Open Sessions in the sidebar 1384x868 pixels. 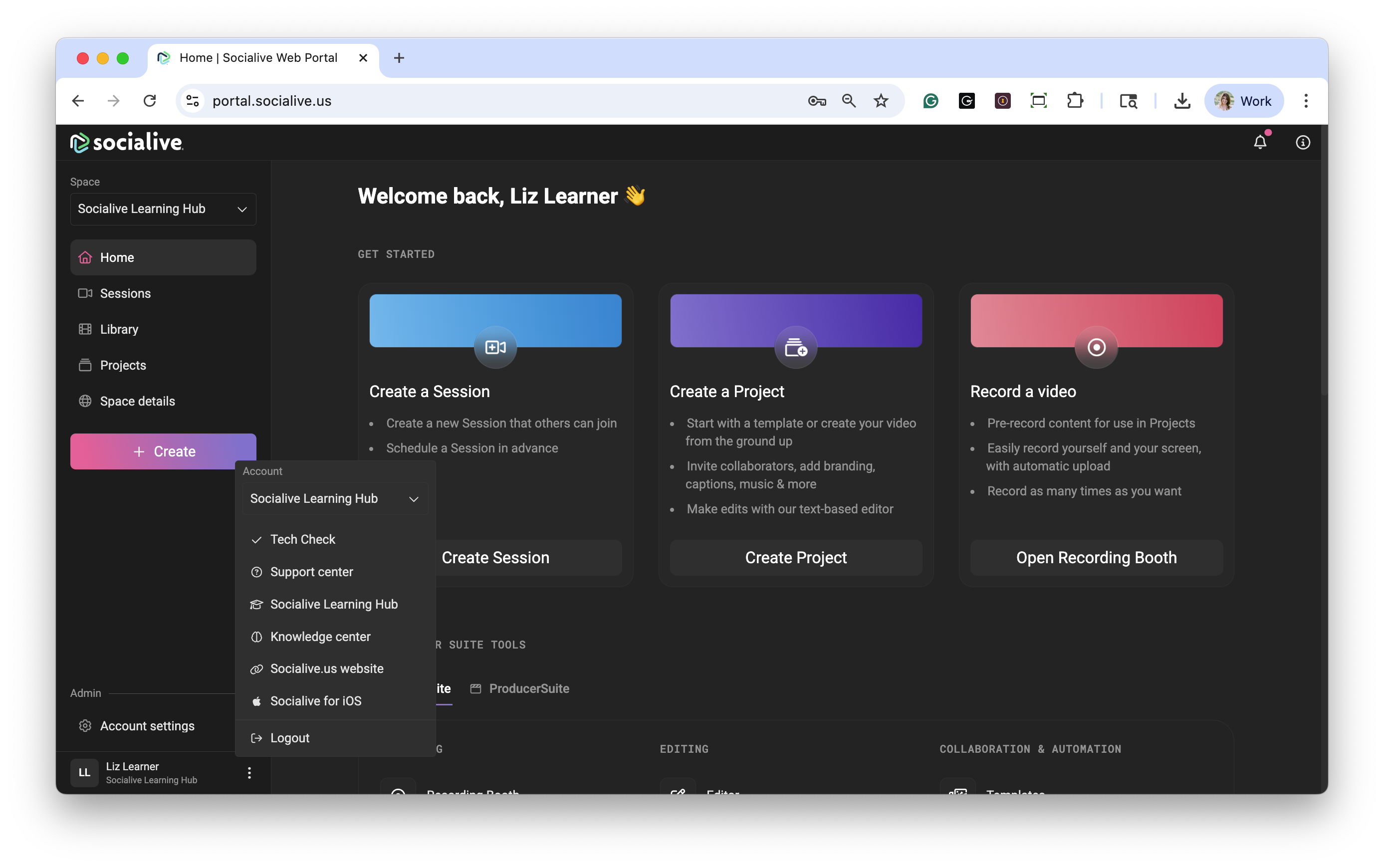click(125, 293)
